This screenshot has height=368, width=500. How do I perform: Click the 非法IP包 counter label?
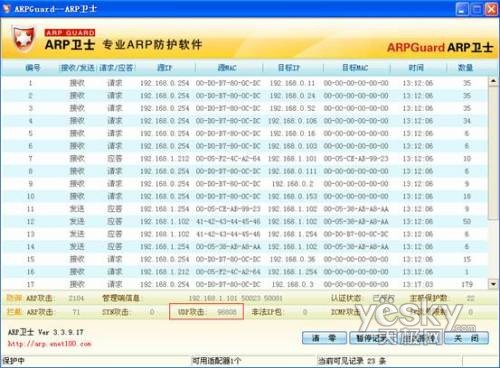pyautogui.click(x=267, y=312)
